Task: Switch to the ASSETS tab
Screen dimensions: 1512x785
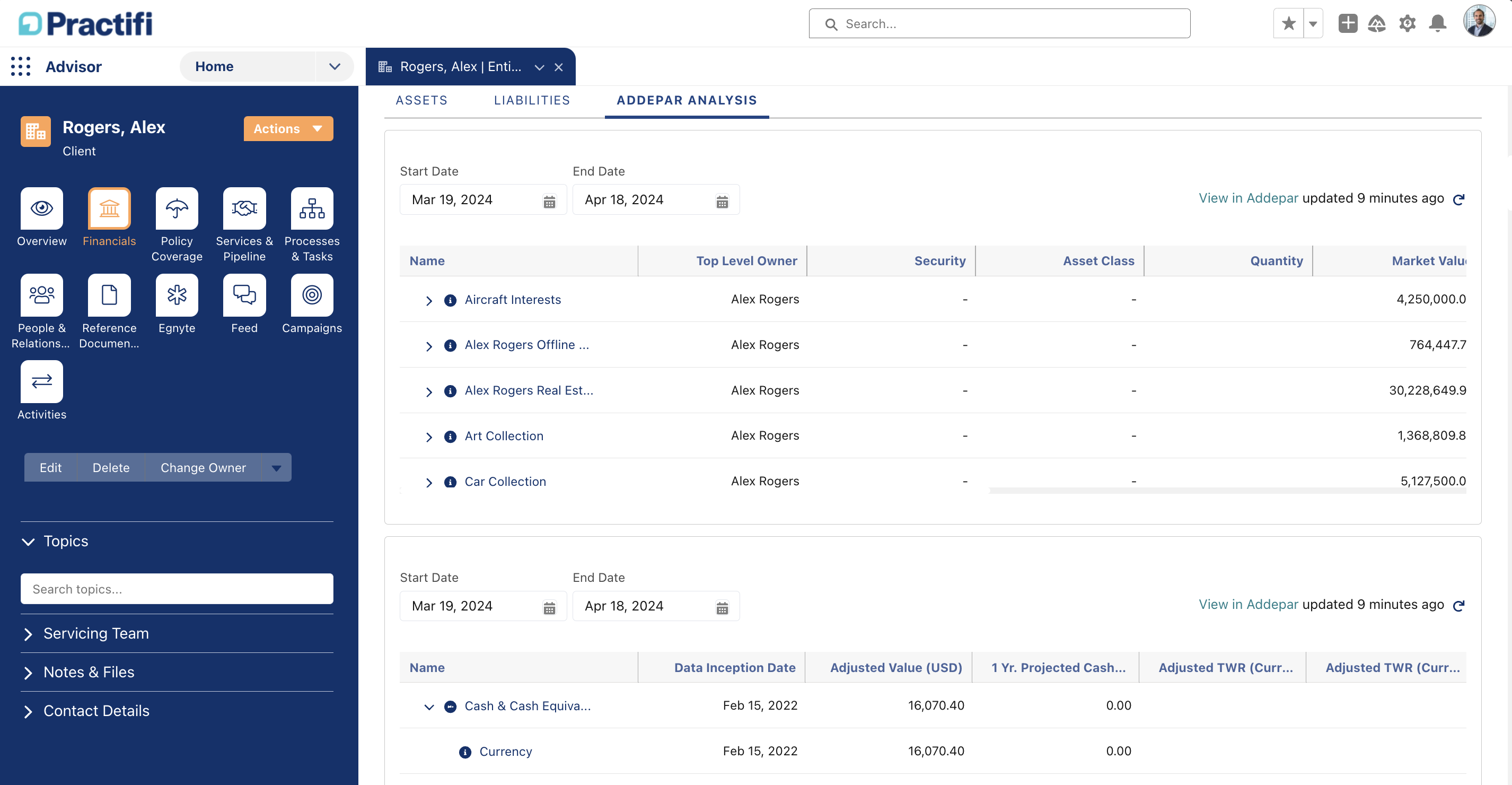Action: coord(421,100)
